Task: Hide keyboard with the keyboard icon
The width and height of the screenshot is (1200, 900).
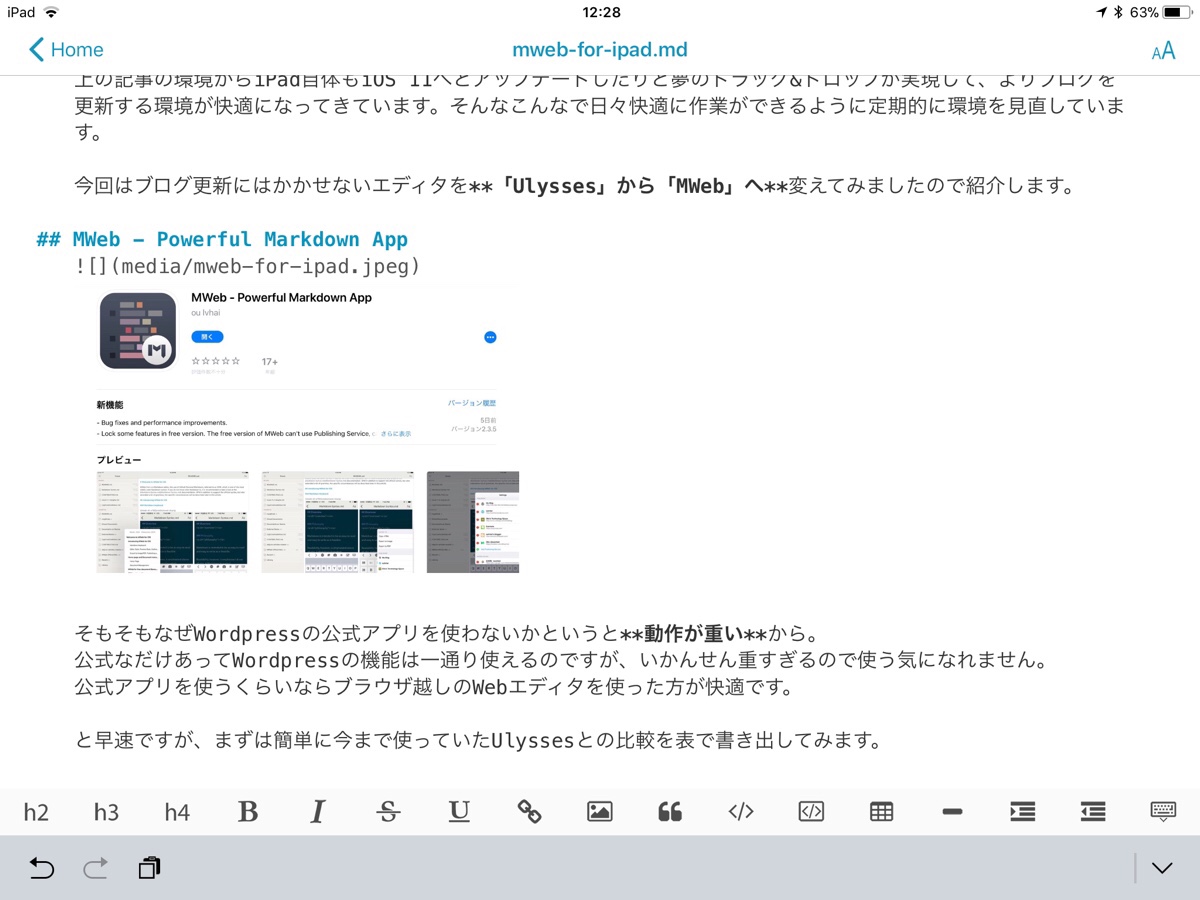Action: tap(1163, 812)
